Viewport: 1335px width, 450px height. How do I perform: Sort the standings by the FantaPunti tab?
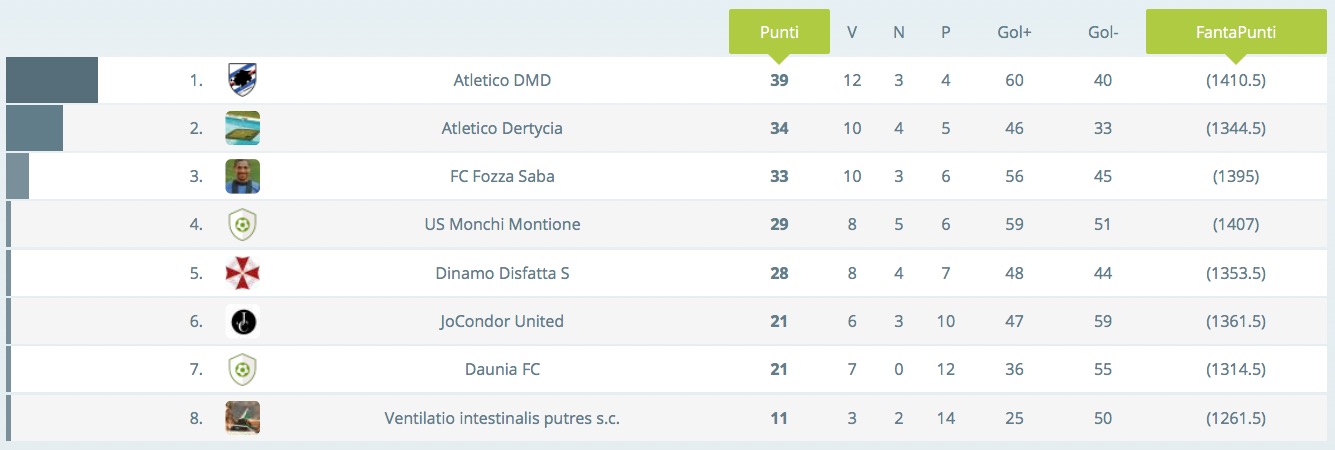coord(1235,32)
